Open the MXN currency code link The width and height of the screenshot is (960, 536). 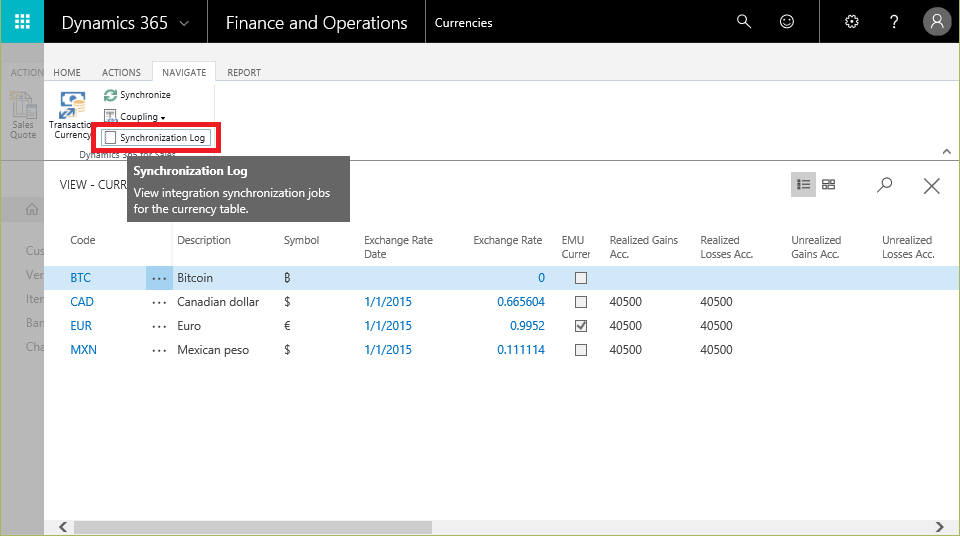pos(83,349)
